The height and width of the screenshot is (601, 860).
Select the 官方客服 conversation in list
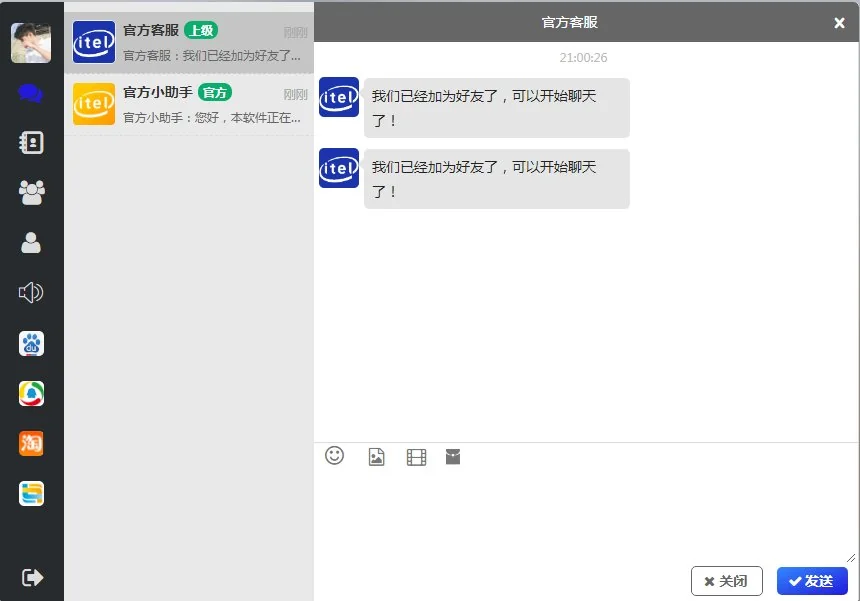(189, 43)
